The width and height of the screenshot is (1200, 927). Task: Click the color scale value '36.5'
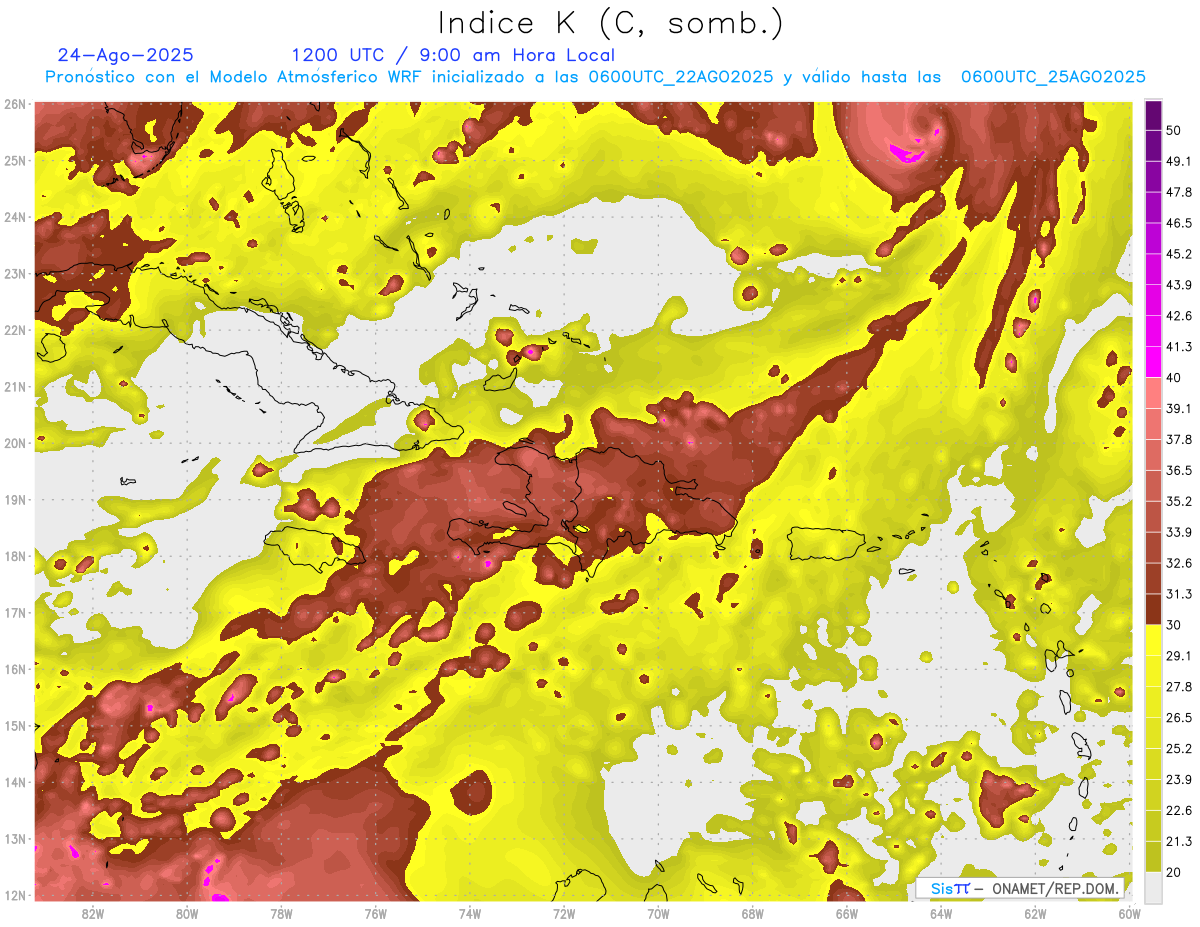pos(1178,470)
